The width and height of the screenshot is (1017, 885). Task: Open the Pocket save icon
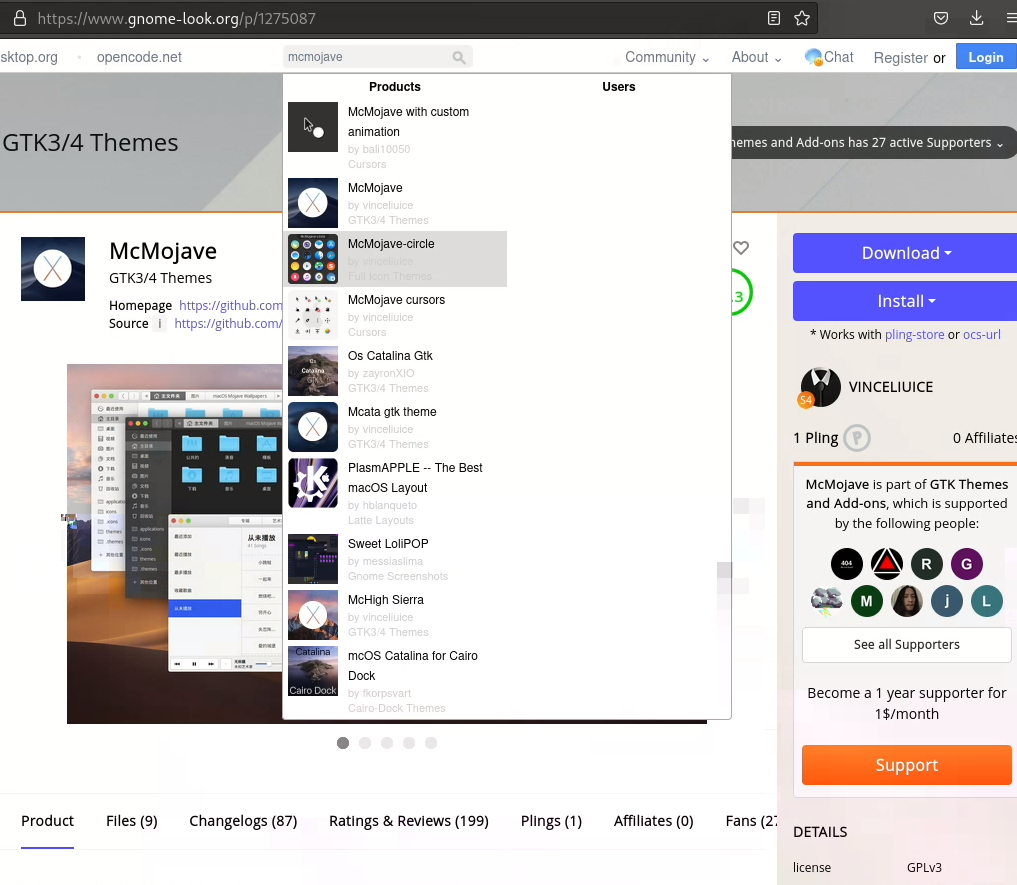coord(940,18)
